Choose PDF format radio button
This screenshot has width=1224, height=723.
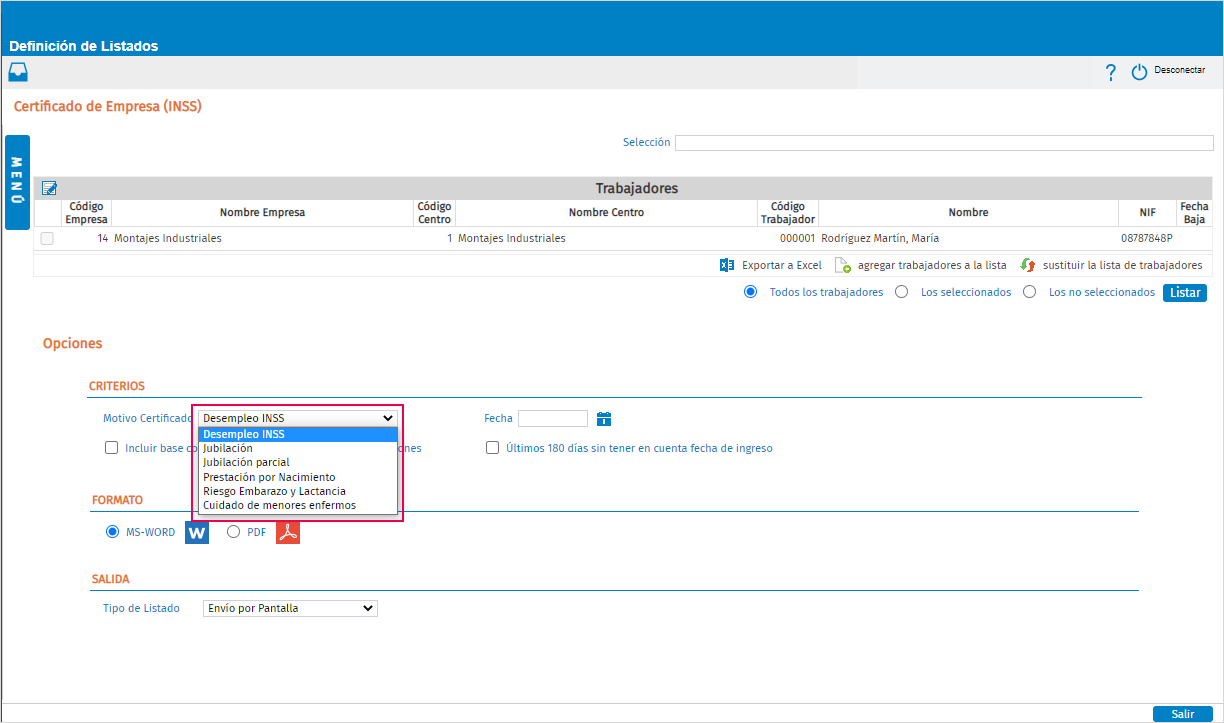233,532
